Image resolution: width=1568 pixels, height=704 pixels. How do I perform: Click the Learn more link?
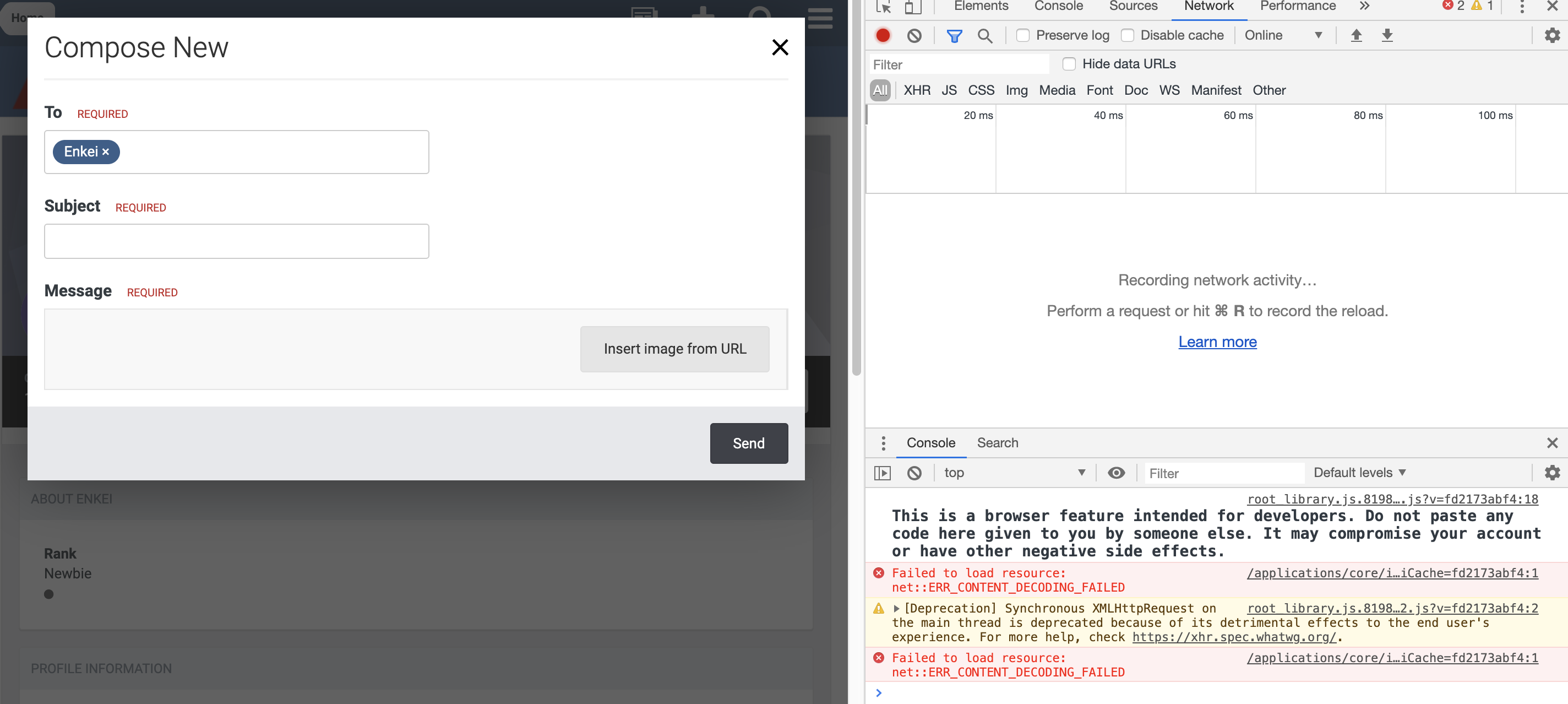click(x=1217, y=342)
